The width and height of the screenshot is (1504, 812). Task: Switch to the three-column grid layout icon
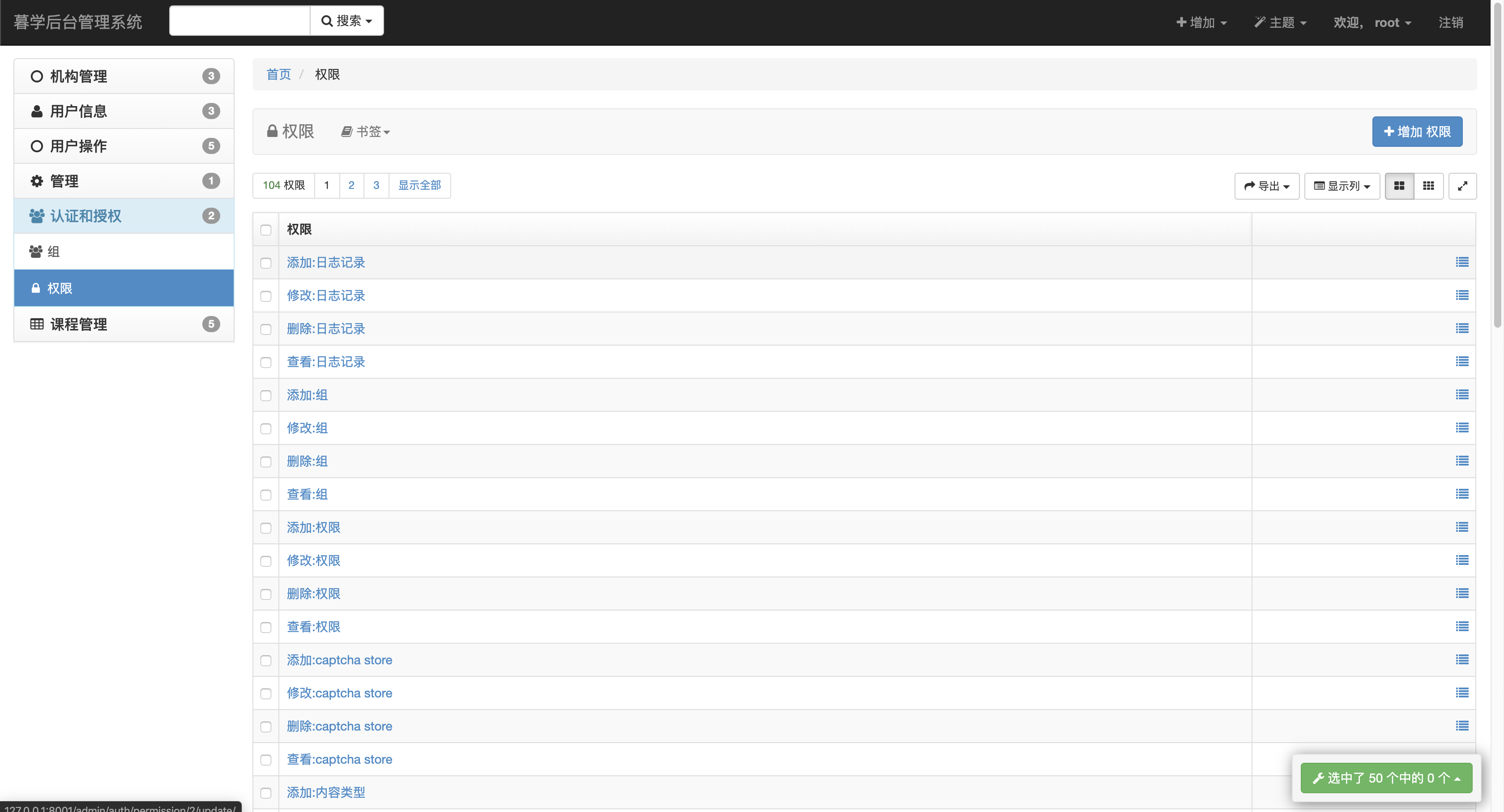click(1428, 186)
